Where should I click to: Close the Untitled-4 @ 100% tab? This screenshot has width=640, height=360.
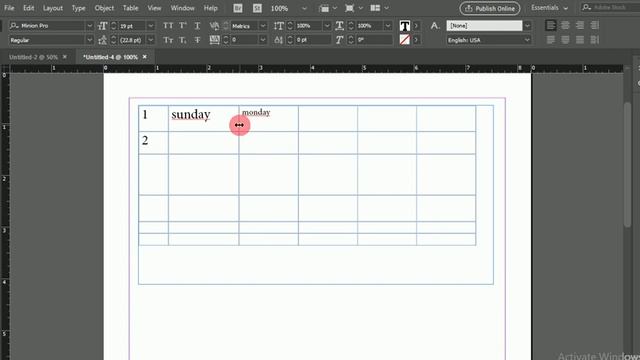[x=144, y=57]
